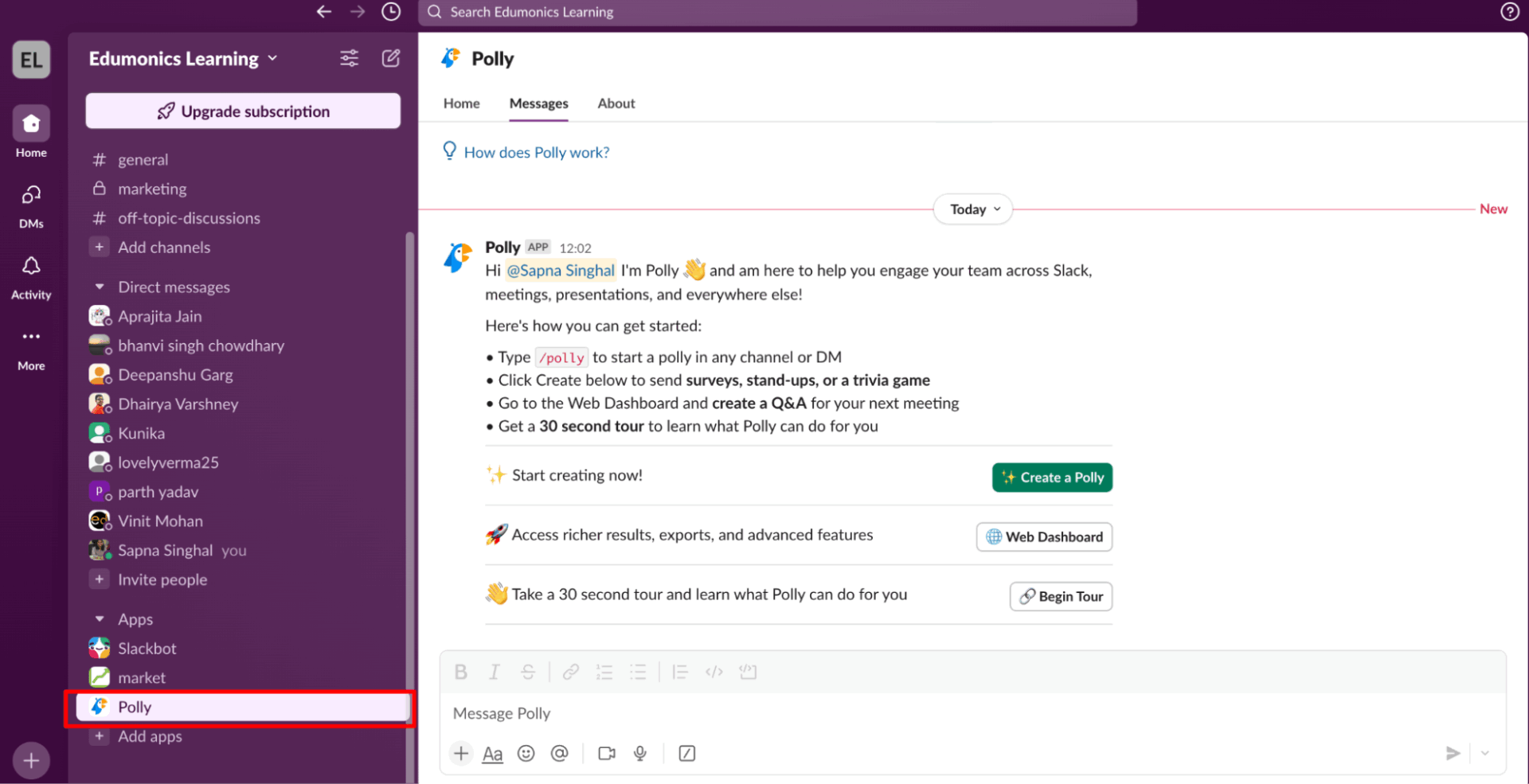
Task: Apply bold formatting in composer
Action: tap(460, 672)
